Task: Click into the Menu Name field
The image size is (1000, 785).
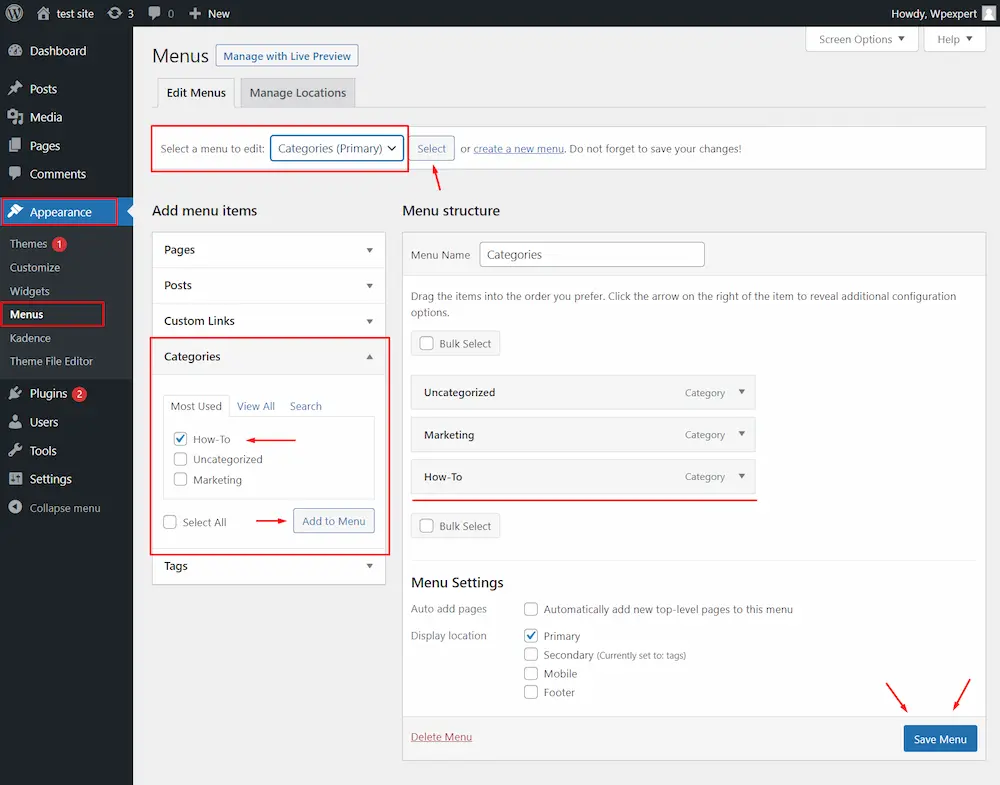Action: [x=592, y=254]
